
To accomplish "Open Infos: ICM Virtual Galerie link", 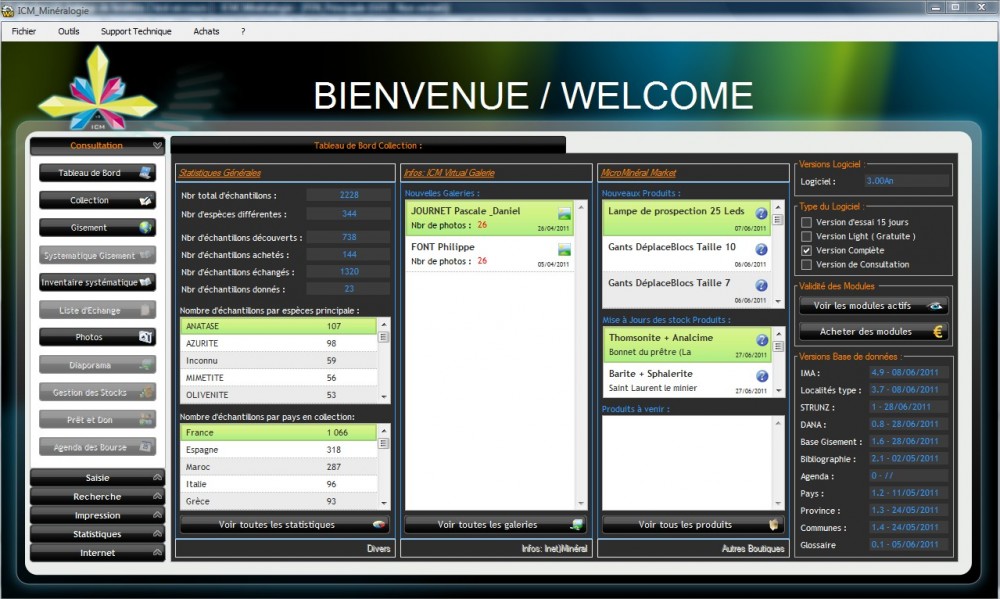I will pos(450,173).
